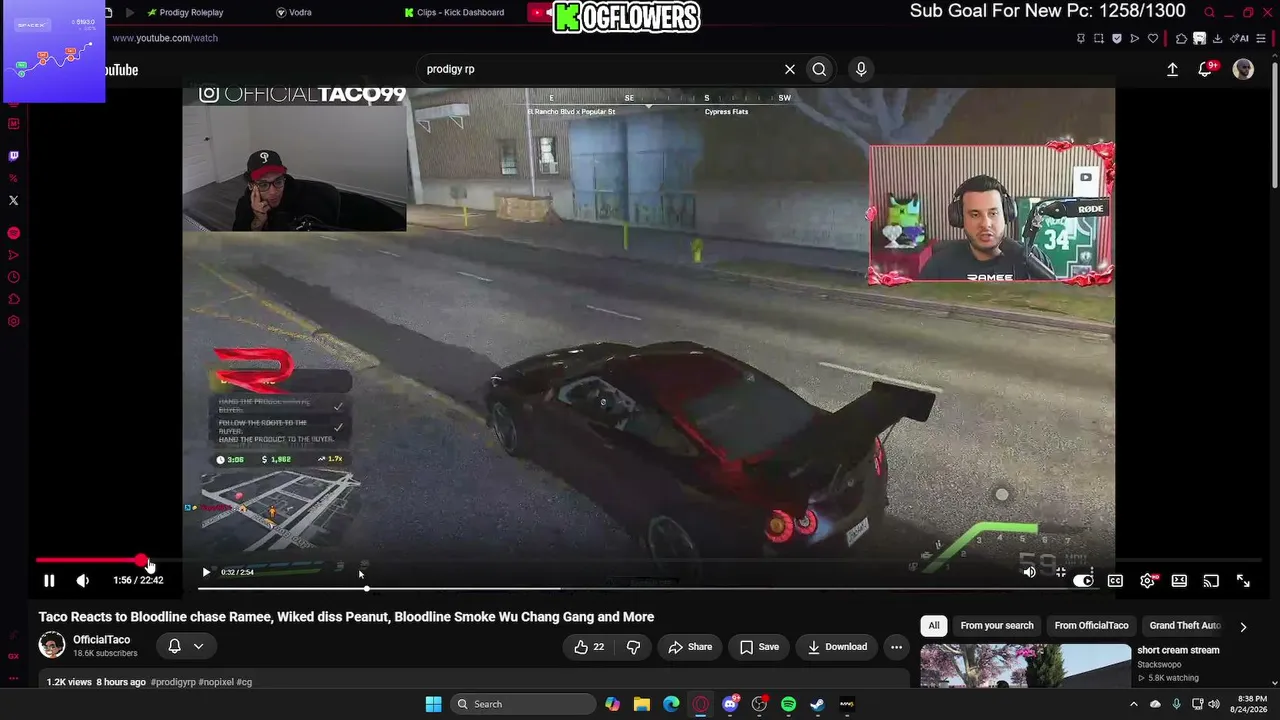Open Twitch in the browser sidebar
Viewport: 1280px width, 720px height.
coord(13,156)
